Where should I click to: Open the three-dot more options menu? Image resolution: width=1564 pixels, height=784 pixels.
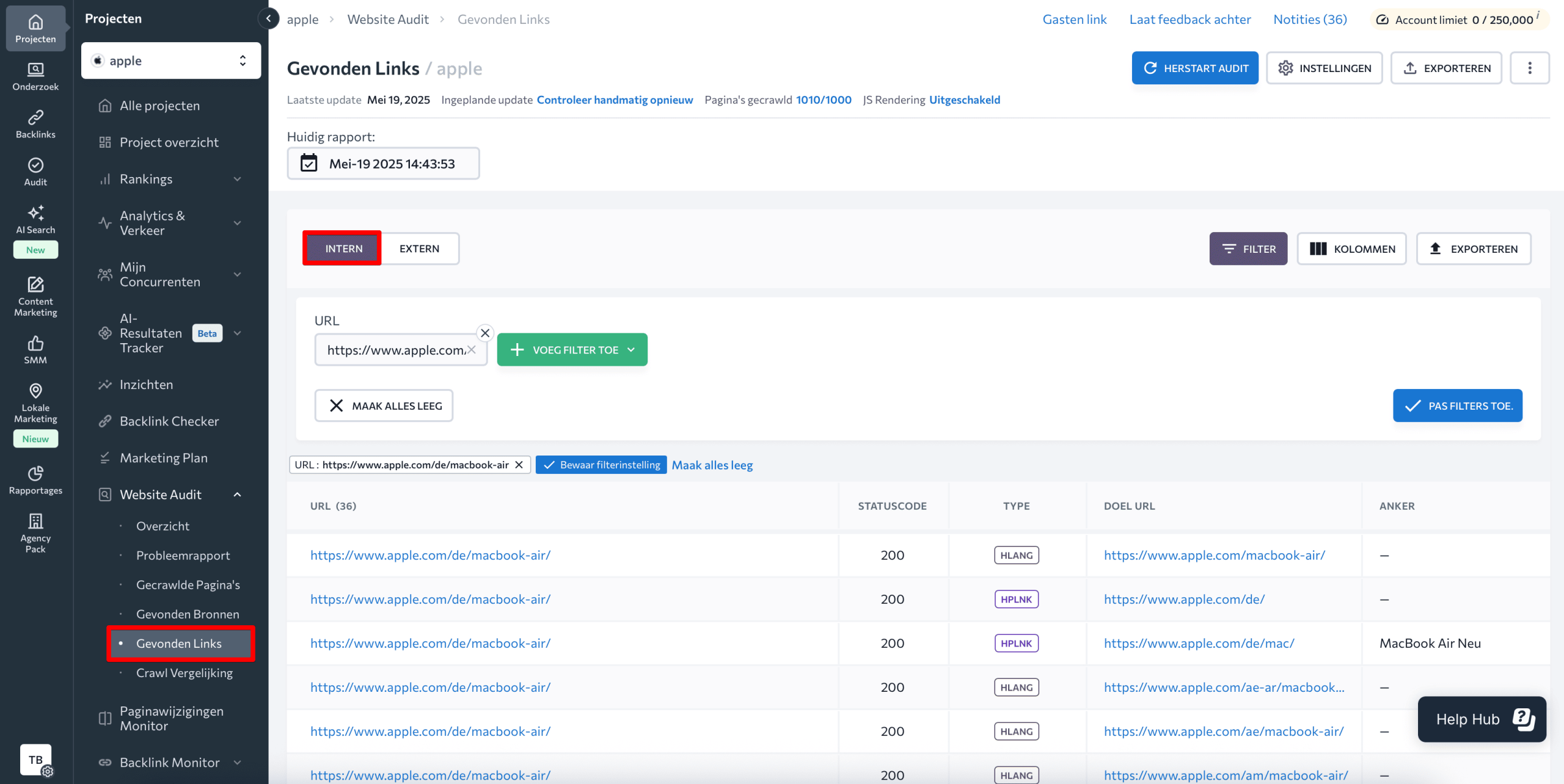[x=1530, y=68]
